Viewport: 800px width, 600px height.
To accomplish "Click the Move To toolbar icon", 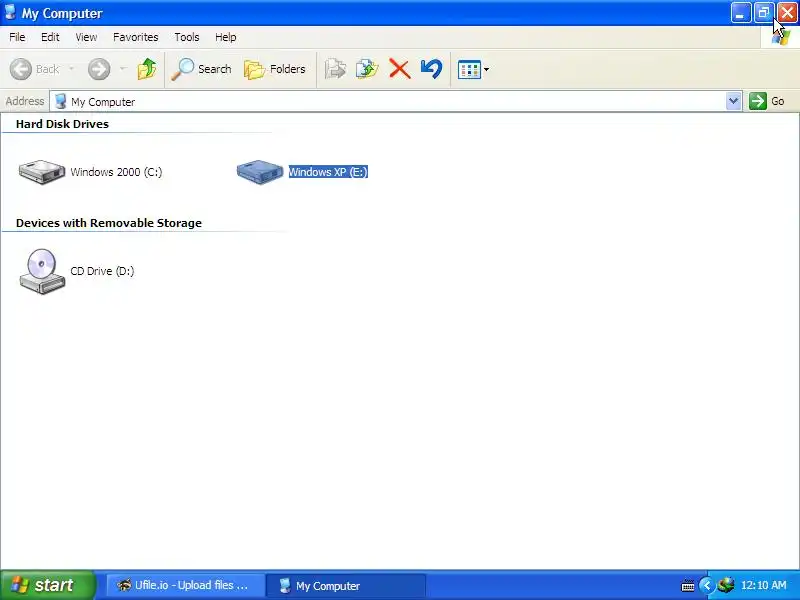I will tap(335, 69).
